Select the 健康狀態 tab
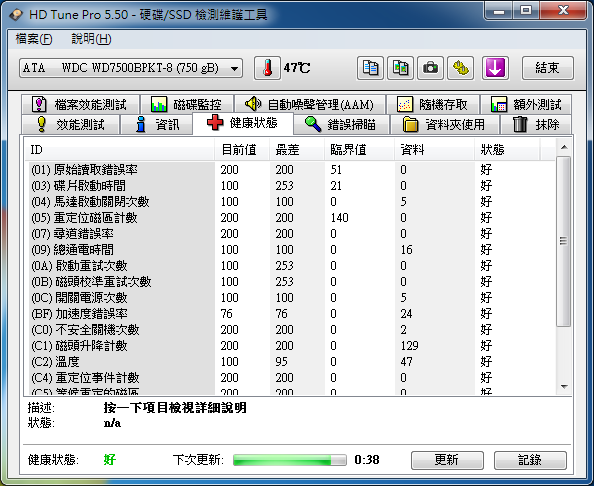 (x=243, y=123)
